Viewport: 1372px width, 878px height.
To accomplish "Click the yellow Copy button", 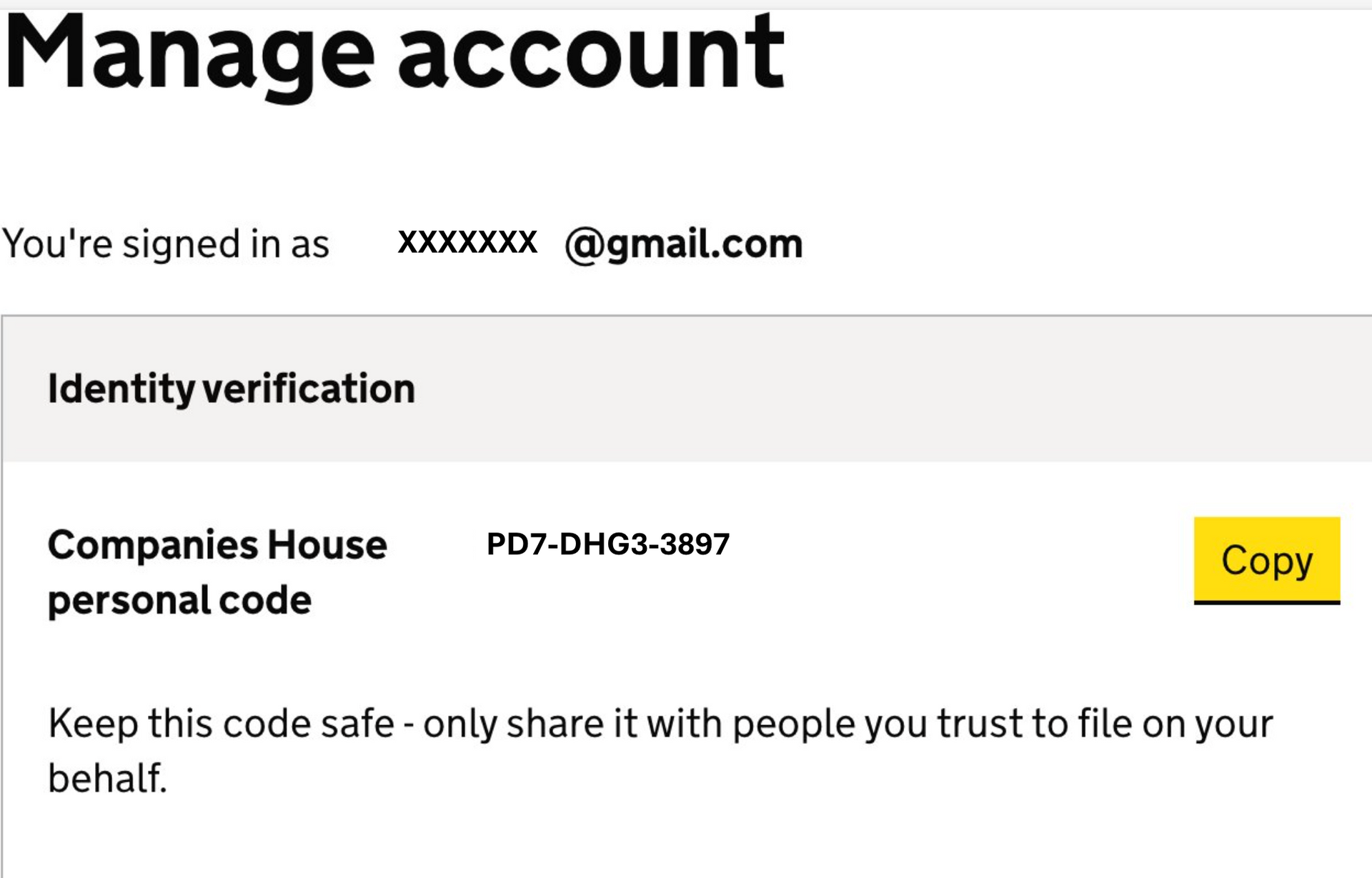I will coord(1266,560).
